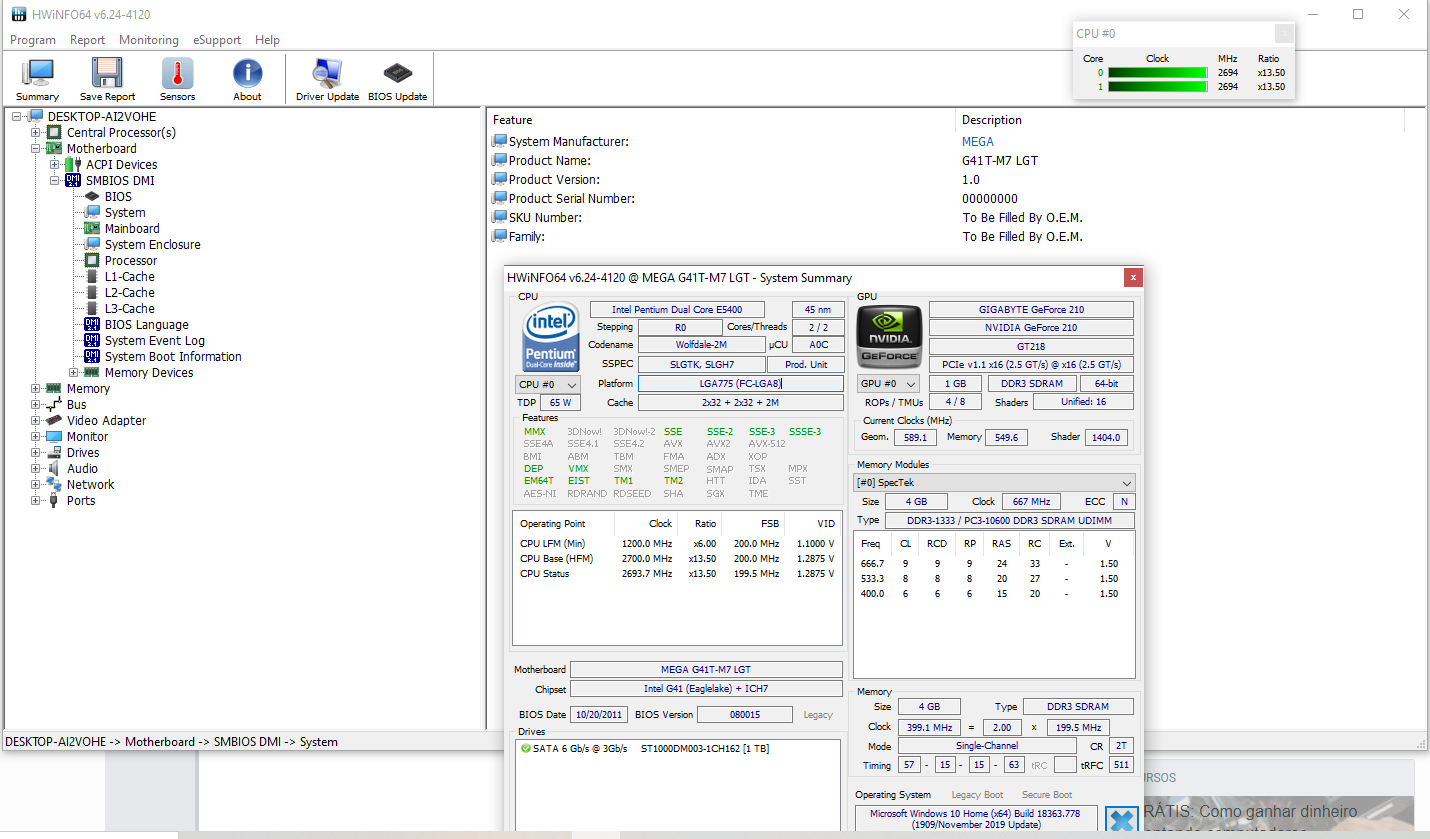Maximize the HWiNFO64 main window
The width and height of the screenshot is (1430, 839).
click(1358, 14)
